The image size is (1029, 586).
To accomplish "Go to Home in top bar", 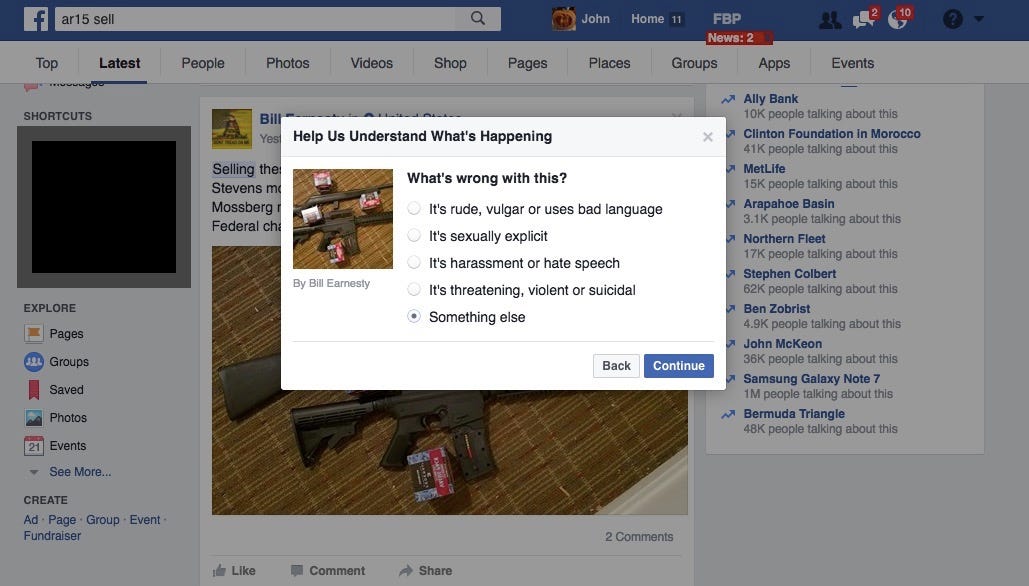I will tap(648, 19).
